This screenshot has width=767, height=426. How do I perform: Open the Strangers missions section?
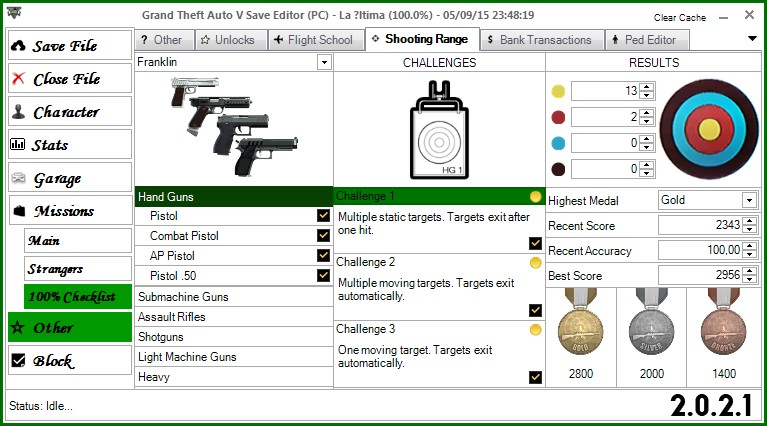click(x=78, y=269)
